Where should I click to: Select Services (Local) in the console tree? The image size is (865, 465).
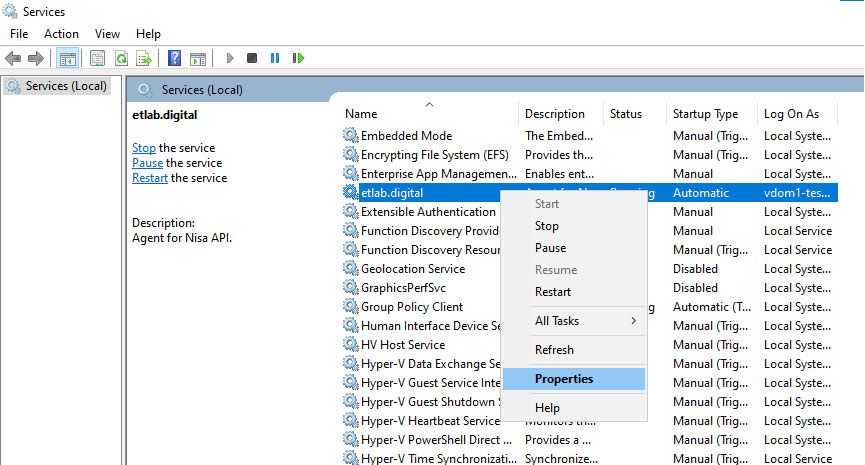[66, 86]
